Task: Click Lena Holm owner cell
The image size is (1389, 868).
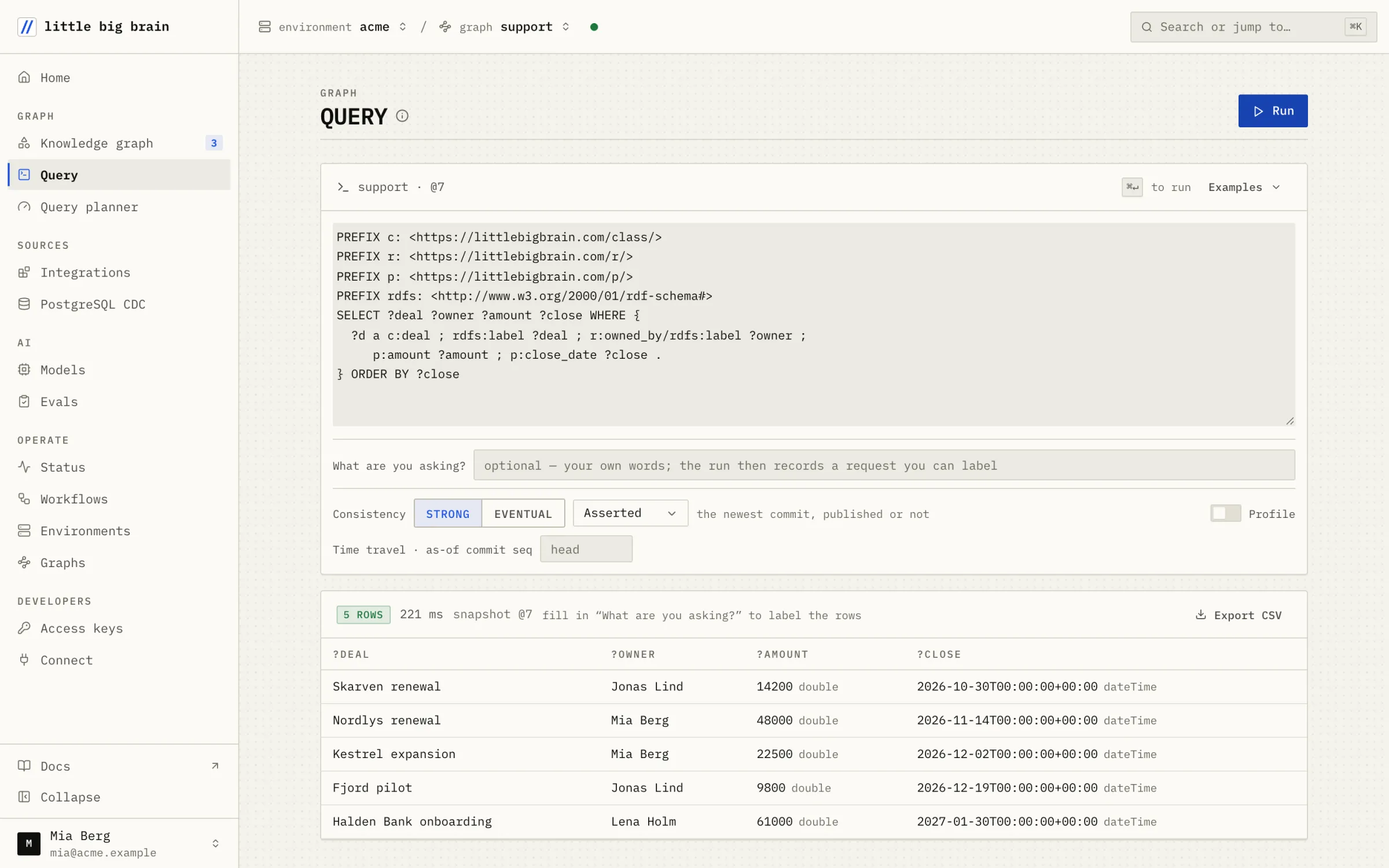Action: point(644,821)
